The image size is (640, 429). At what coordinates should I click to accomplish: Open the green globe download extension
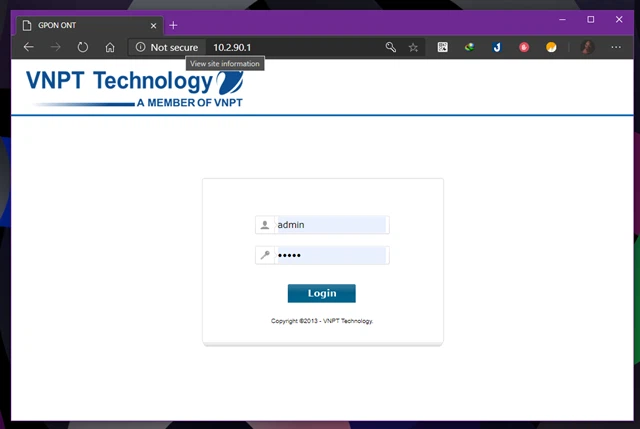coord(469,47)
